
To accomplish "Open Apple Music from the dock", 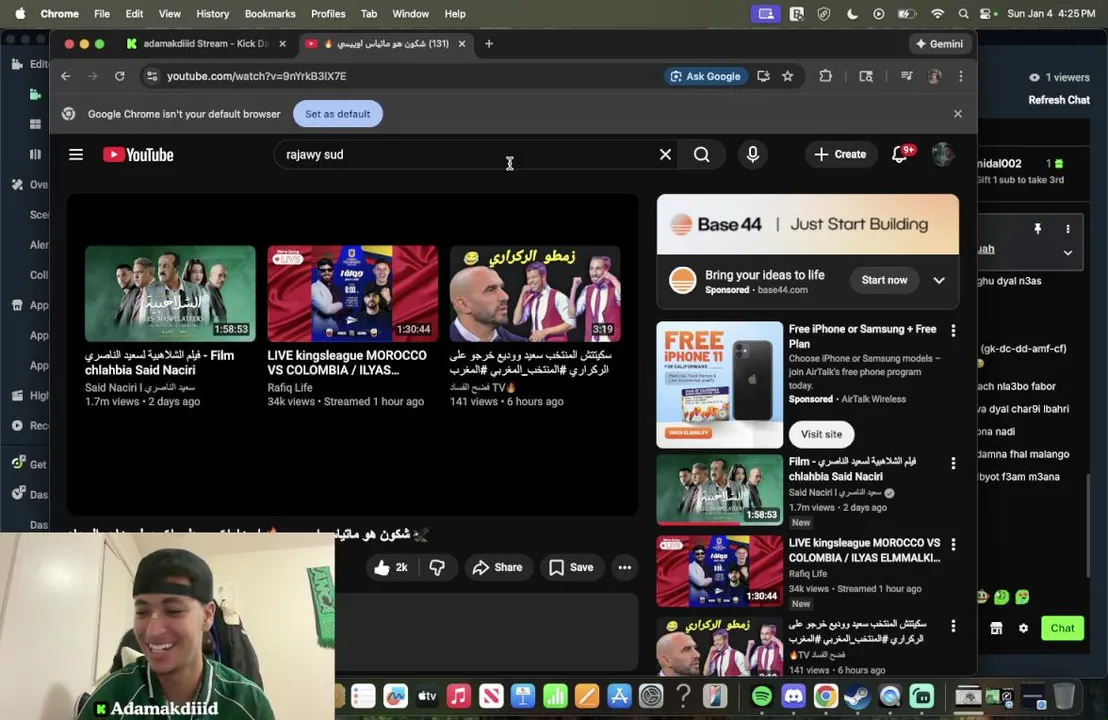I will pyautogui.click(x=459, y=697).
